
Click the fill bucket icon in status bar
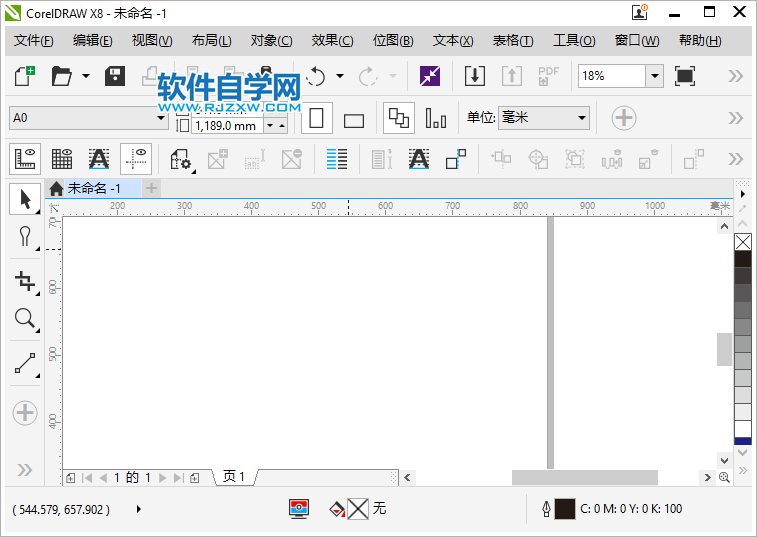tap(336, 509)
